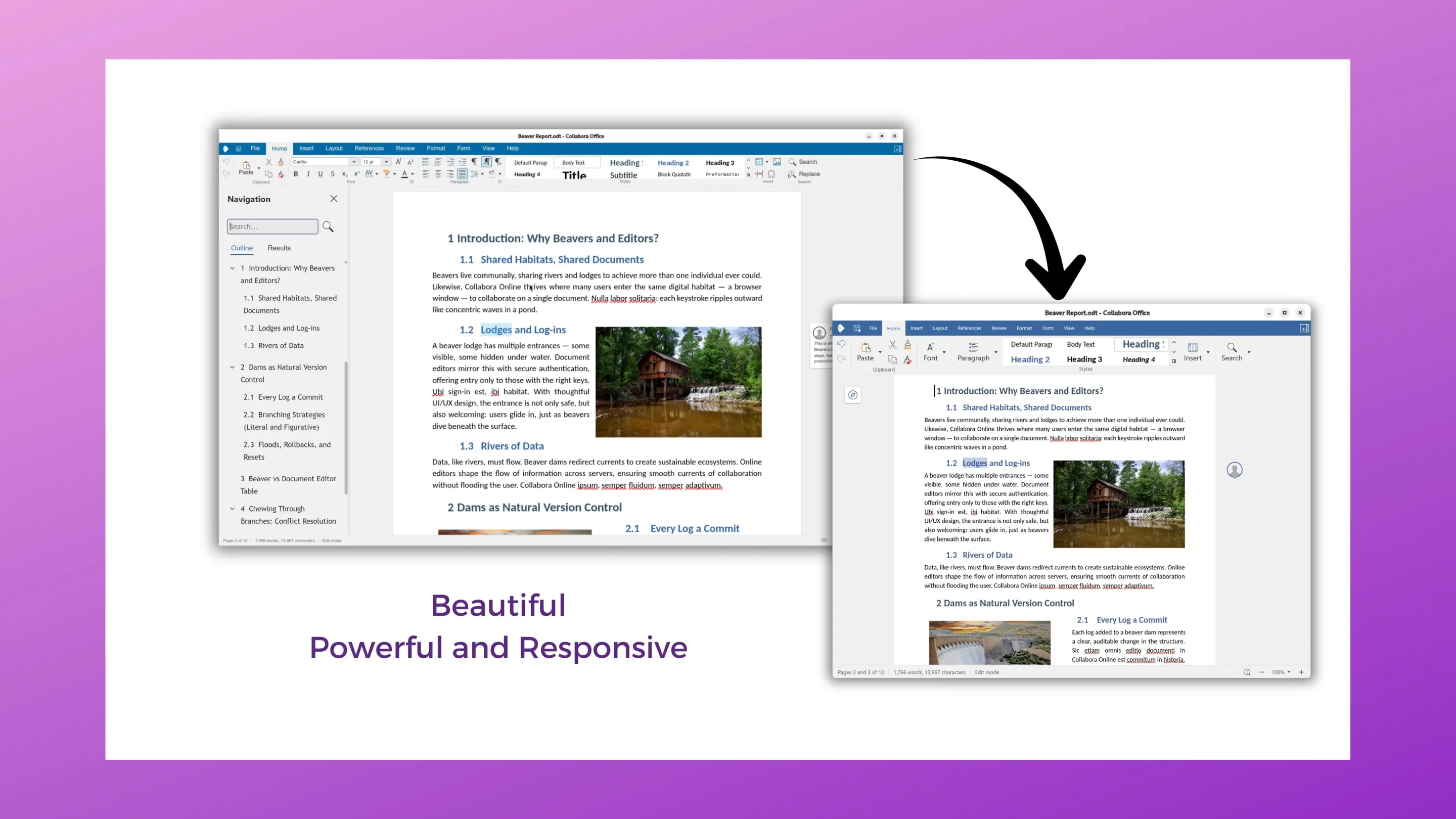
Task: Click the Copy icon in Clipboard group
Action: point(269,174)
